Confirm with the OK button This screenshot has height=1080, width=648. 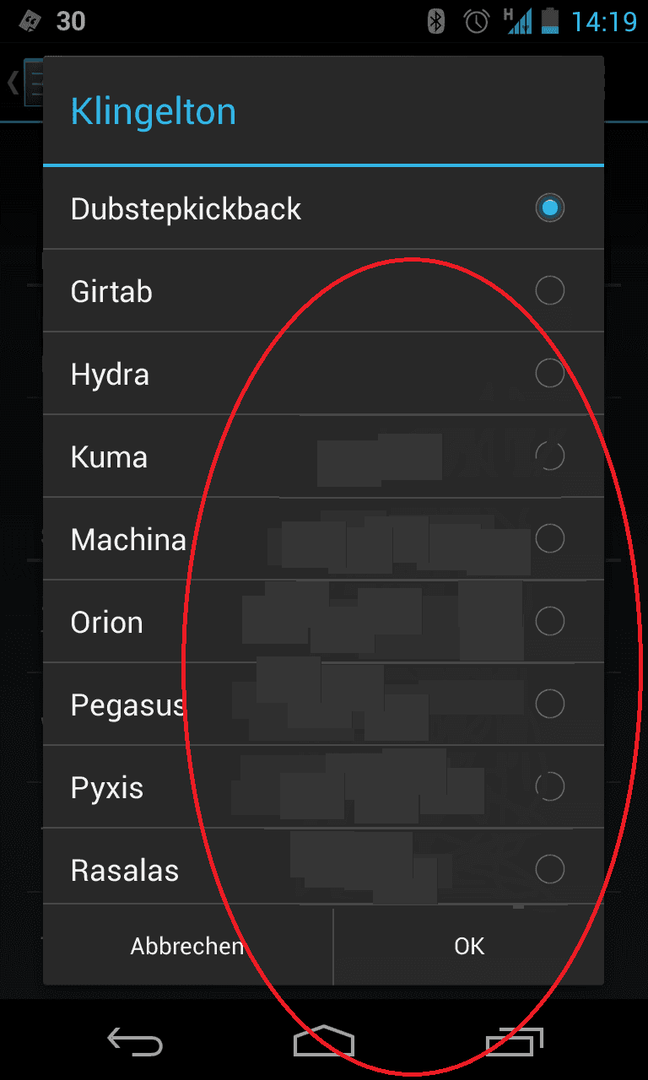coord(469,946)
